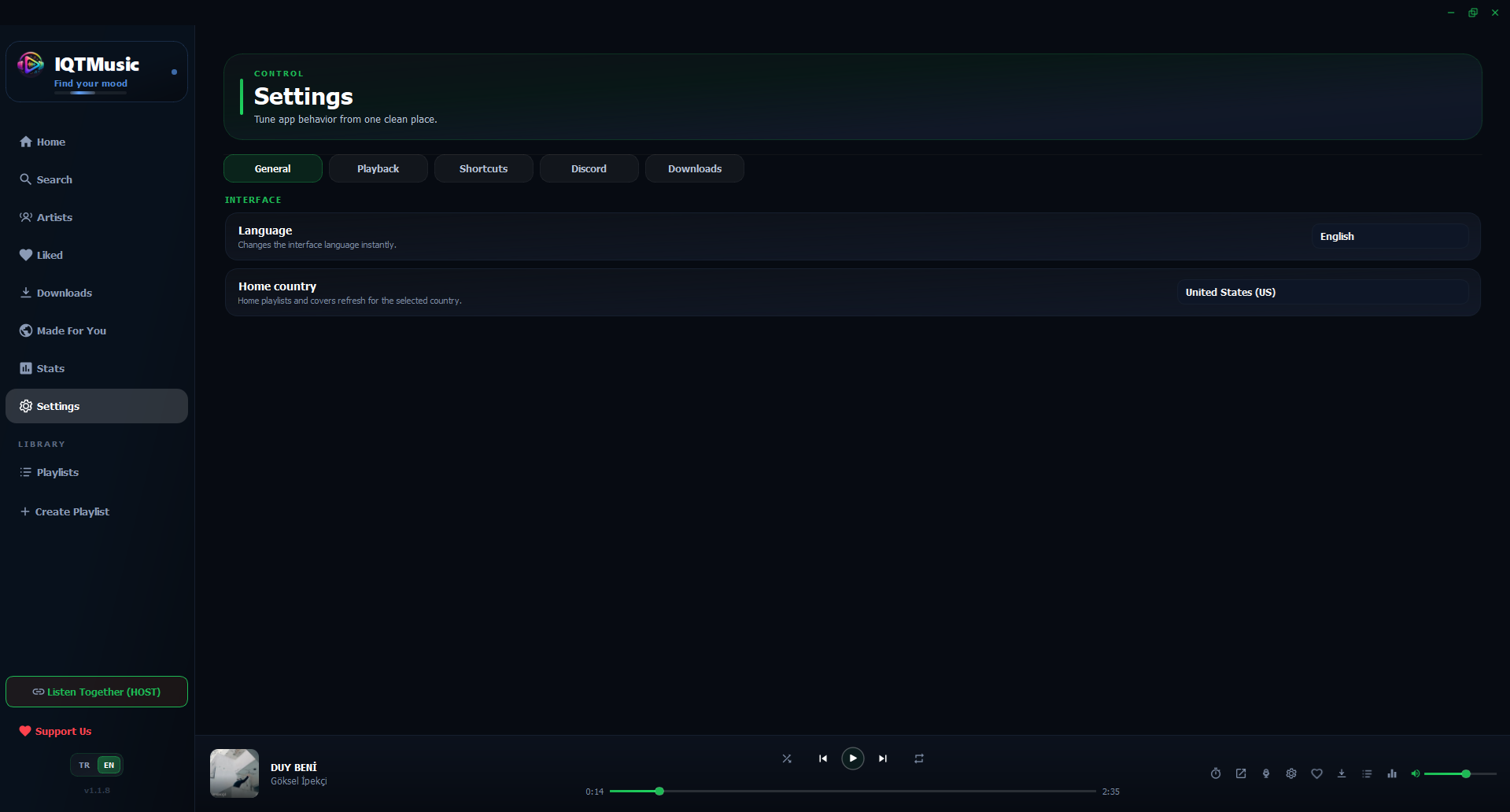Open the pop-out external window icon
The width and height of the screenshot is (1510, 812).
(x=1241, y=773)
